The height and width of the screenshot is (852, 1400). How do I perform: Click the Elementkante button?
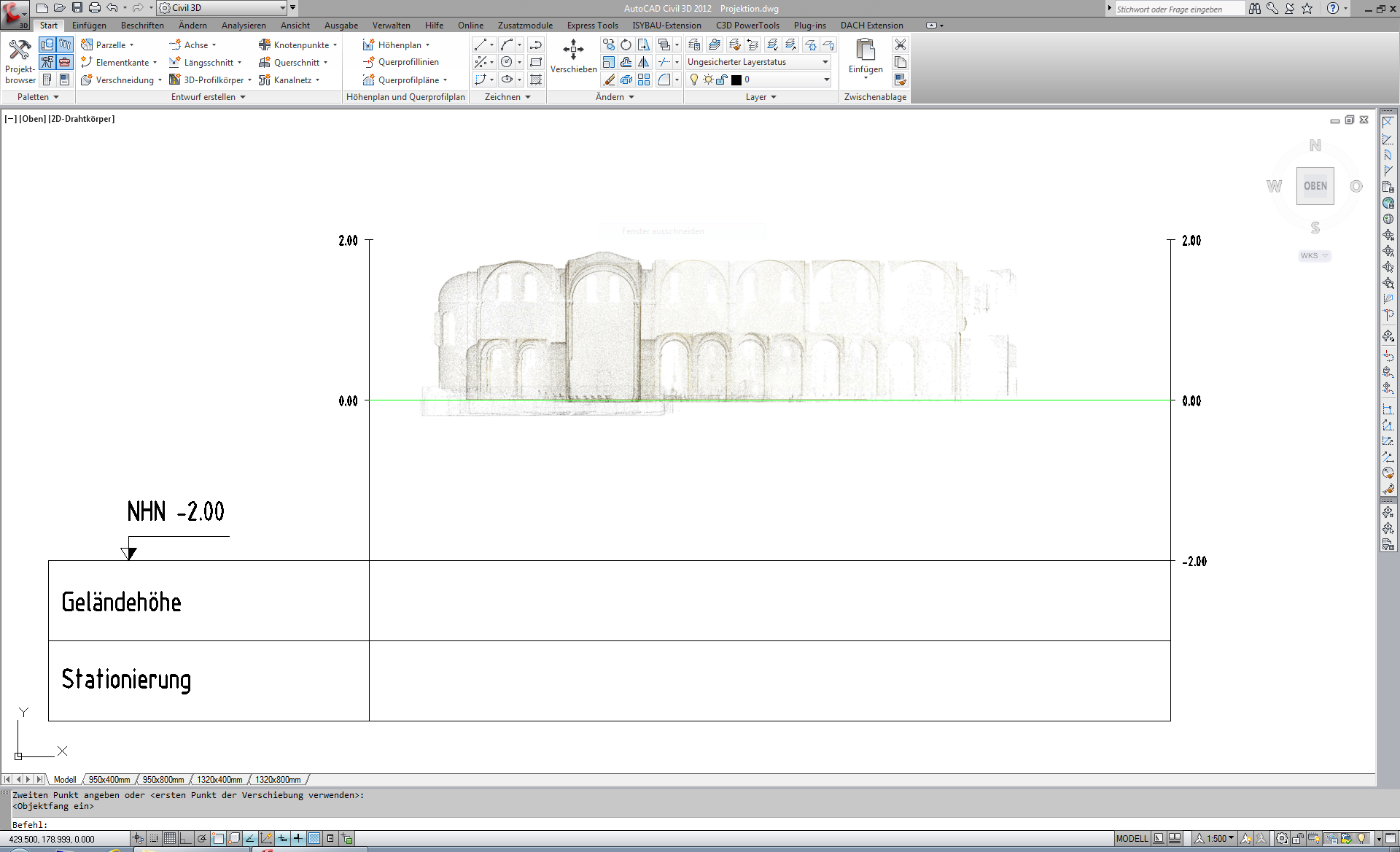(x=119, y=62)
